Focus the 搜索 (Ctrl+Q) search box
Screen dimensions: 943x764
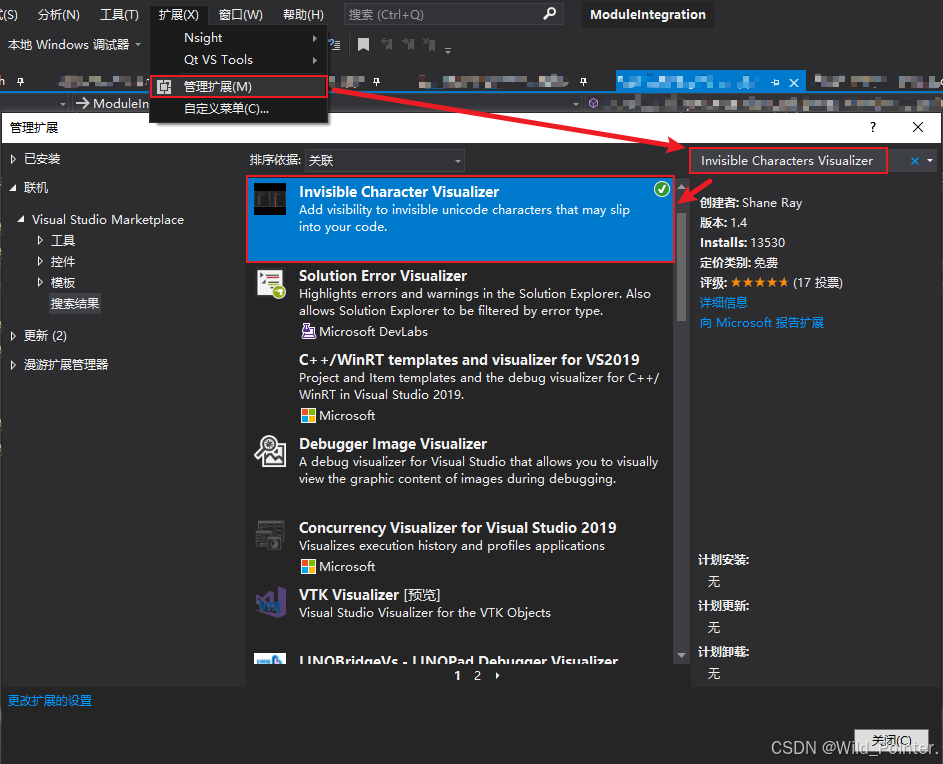453,14
